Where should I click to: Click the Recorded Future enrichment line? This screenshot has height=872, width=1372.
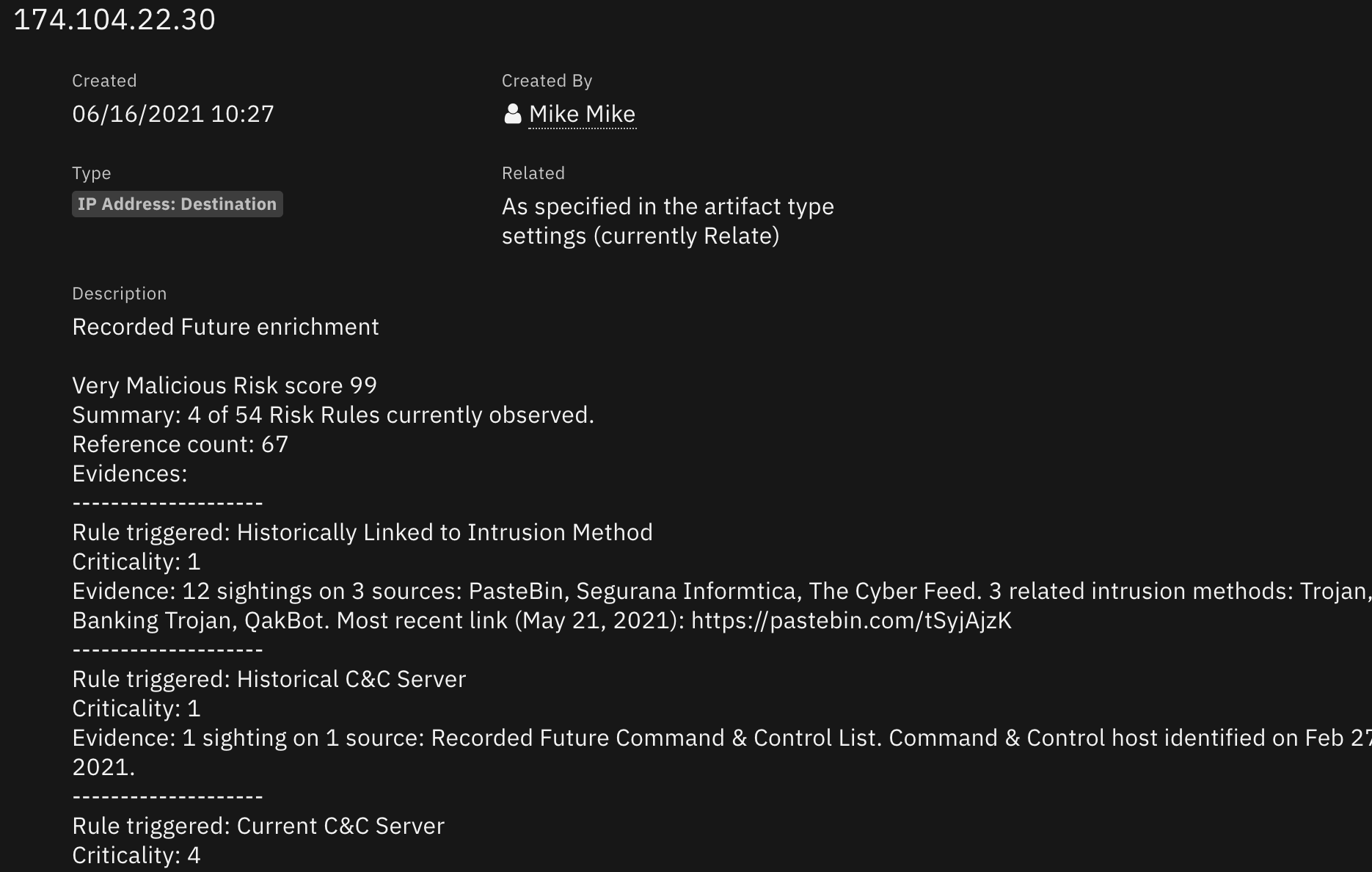pos(225,327)
